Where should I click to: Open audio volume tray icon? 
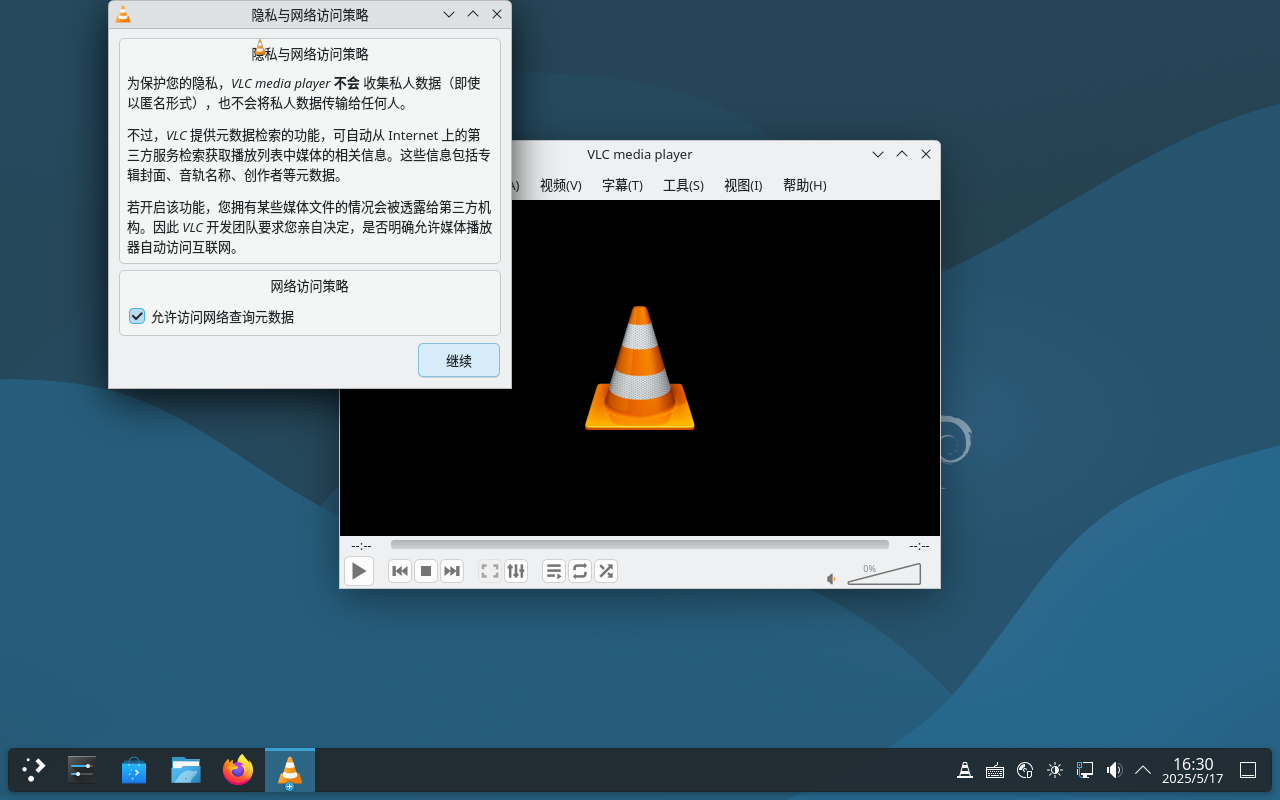[x=1114, y=770]
